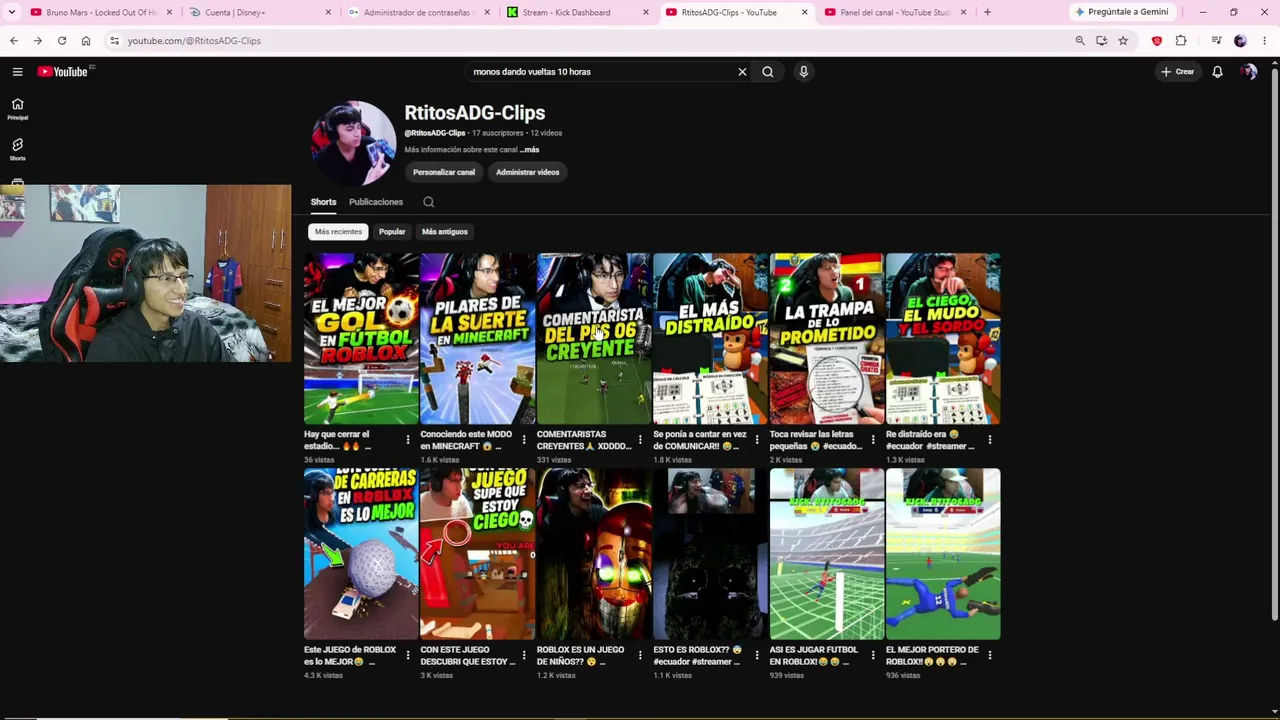Open the browser zoom magnifier icon
Screen dimensions: 1280x720
(x=1080, y=41)
